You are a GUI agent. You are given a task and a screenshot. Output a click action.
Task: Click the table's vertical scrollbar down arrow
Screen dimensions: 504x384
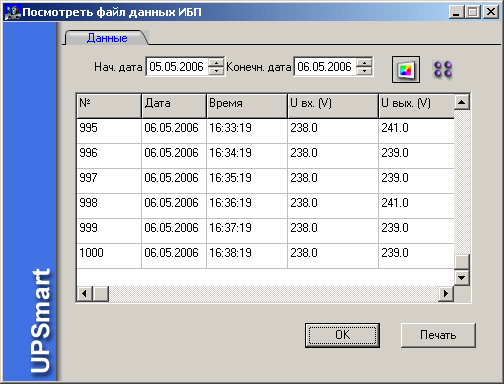tap(462, 277)
